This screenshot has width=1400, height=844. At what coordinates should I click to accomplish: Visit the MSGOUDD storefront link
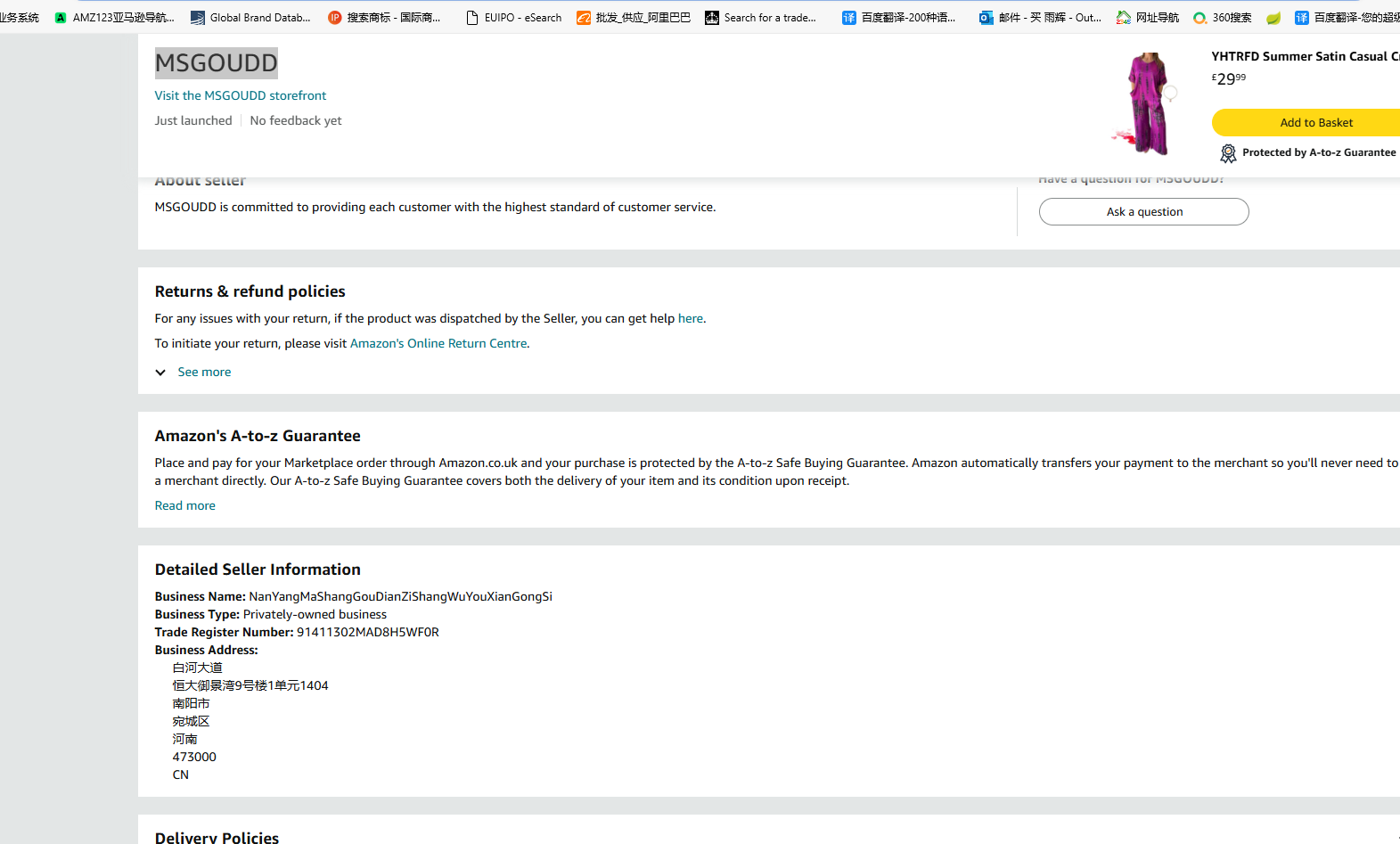tap(241, 95)
